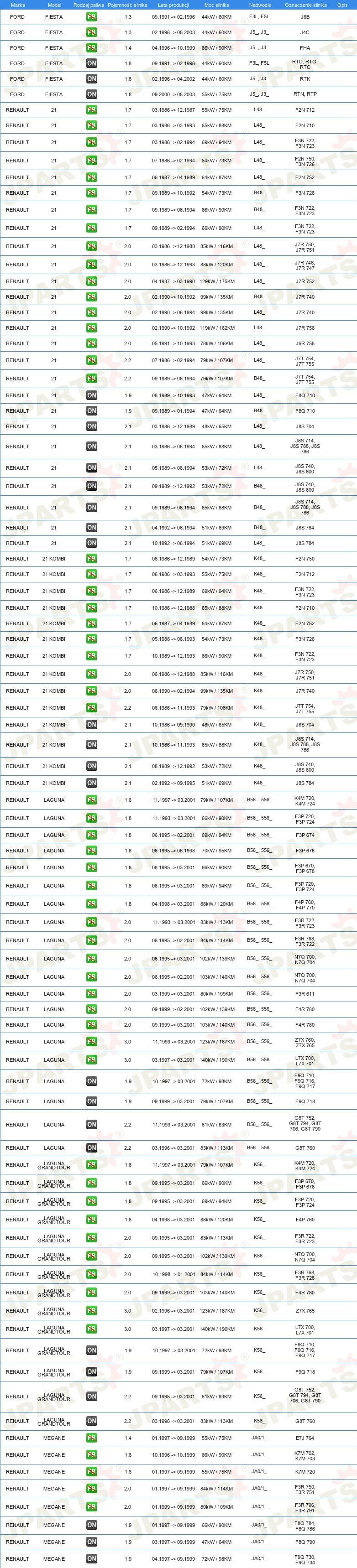
Task: Select the production date 04.1996 -> 10.1999
Action: point(173,47)
